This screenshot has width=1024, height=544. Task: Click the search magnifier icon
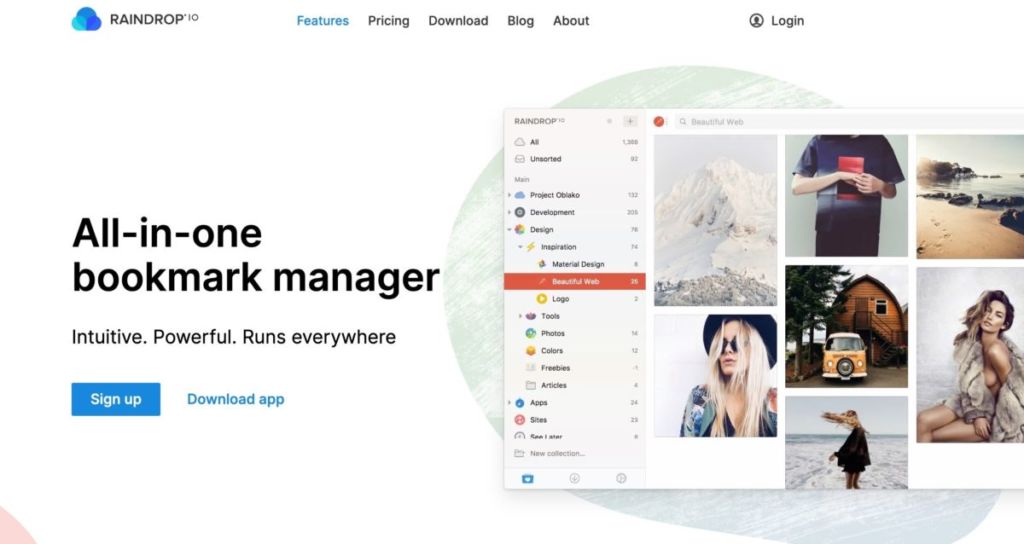coord(683,121)
